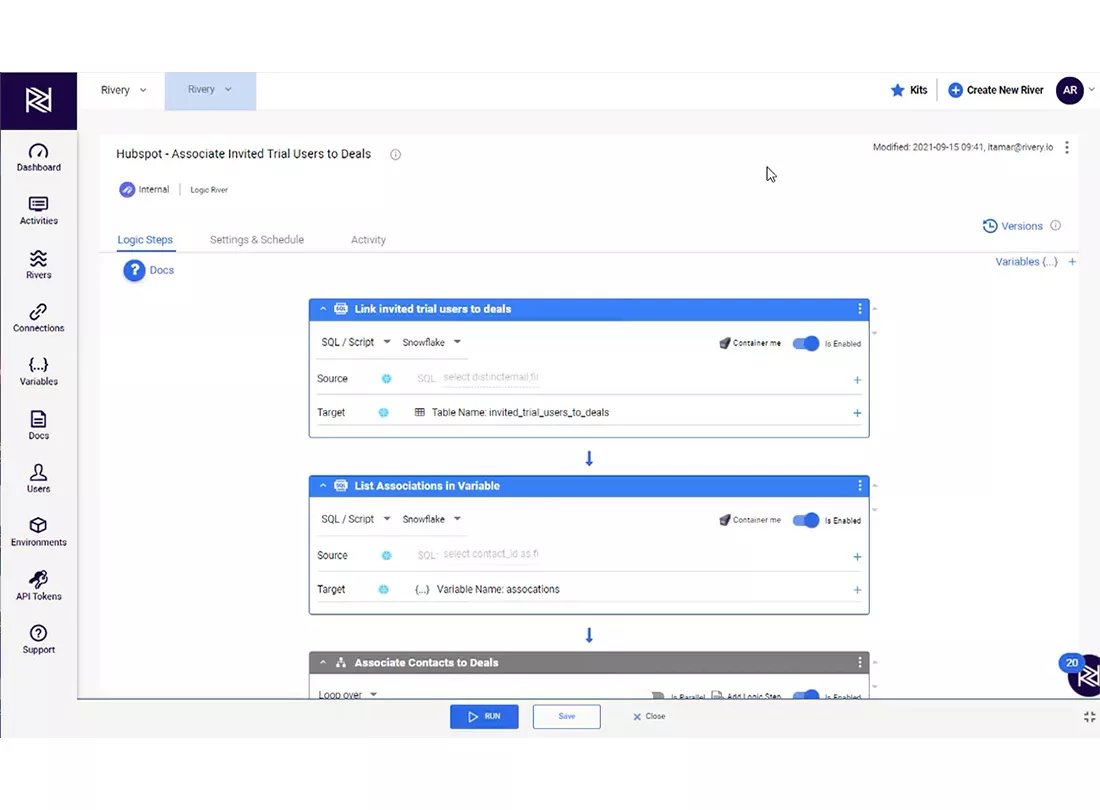Go to Users in the sidebar
The width and height of the screenshot is (1100, 810).
(x=39, y=478)
